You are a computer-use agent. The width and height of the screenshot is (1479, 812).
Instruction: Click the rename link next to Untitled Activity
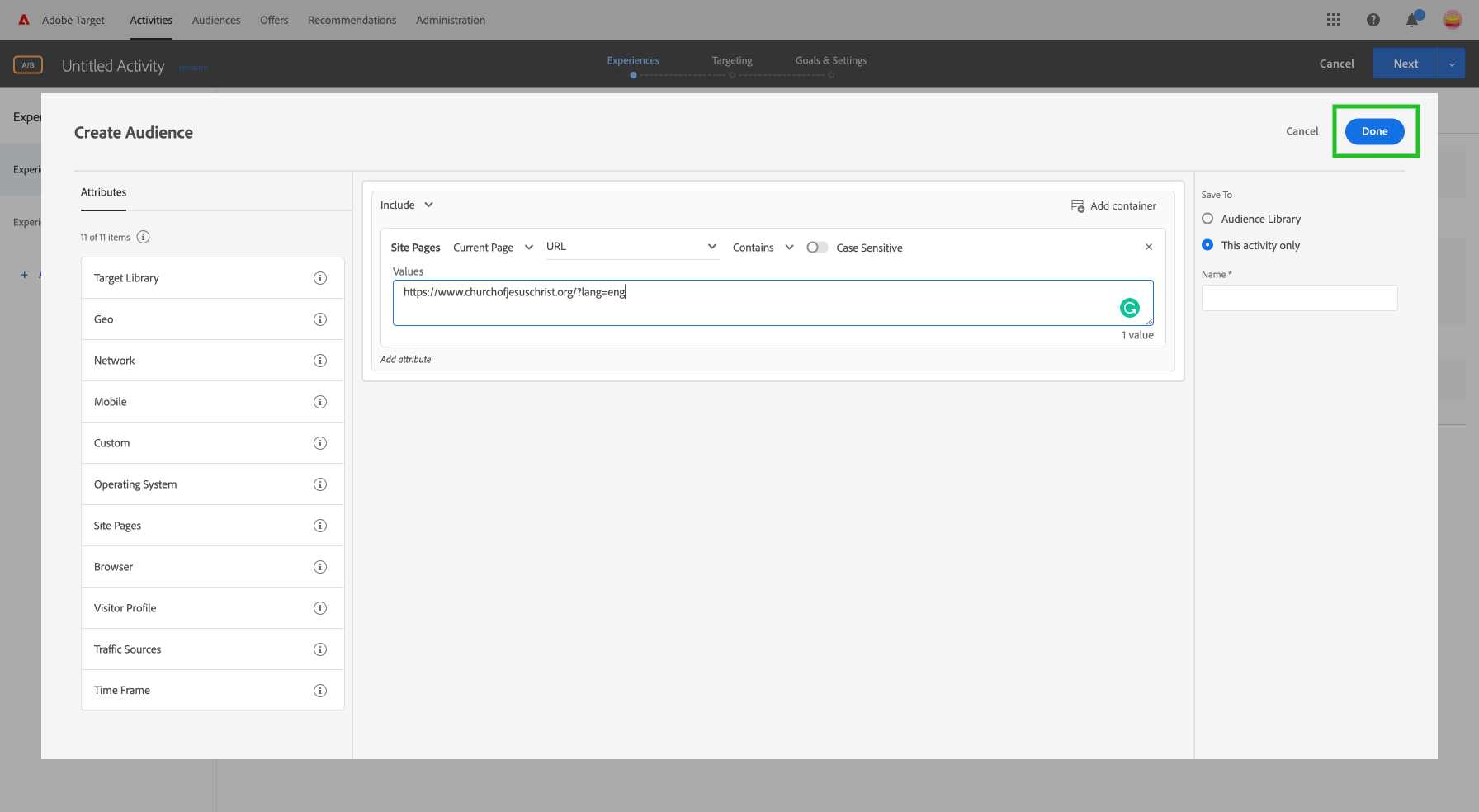192,67
